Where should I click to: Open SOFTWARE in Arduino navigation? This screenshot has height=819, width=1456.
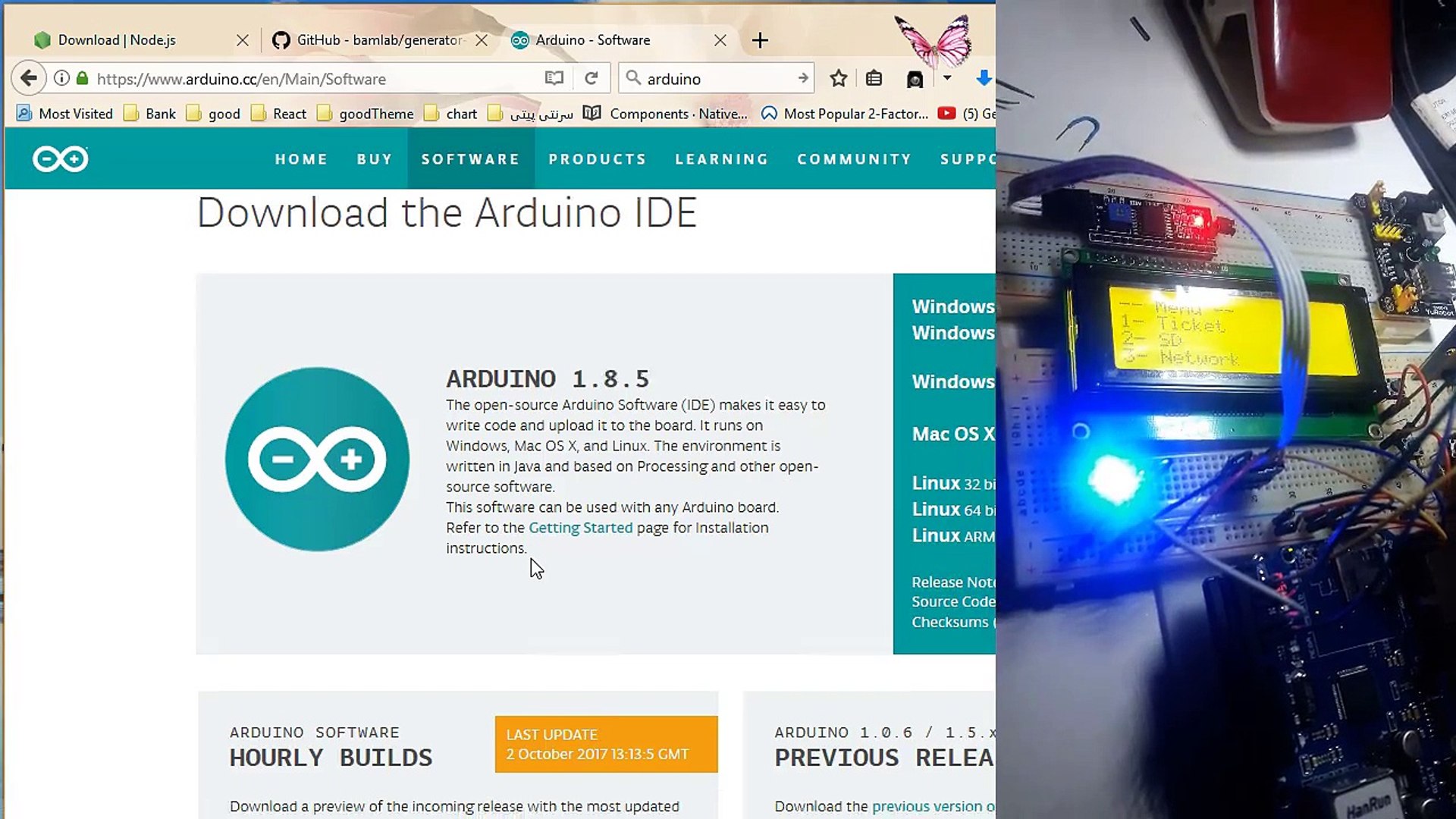click(470, 159)
